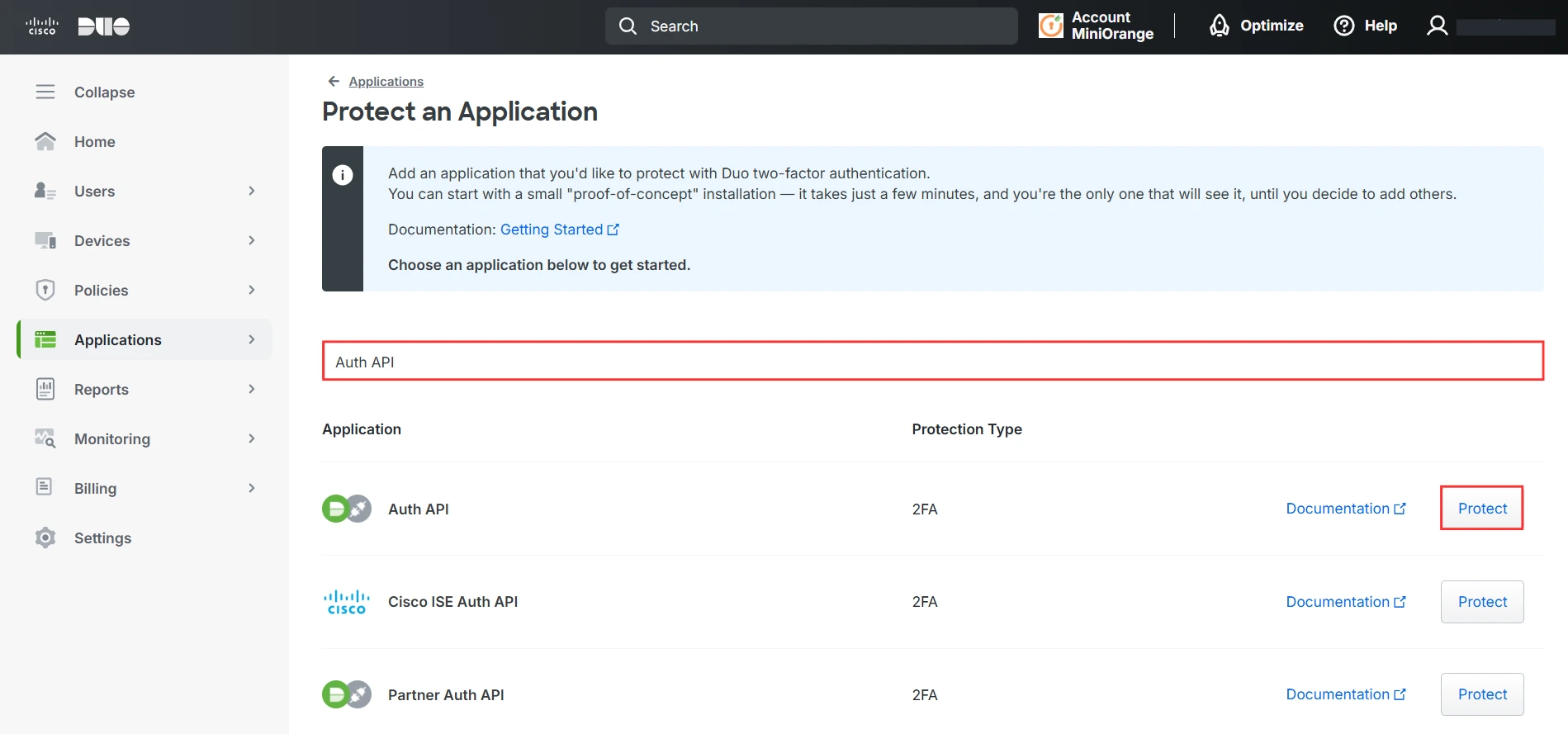Focus the top Search field
The image size is (1568, 734).
point(812,26)
